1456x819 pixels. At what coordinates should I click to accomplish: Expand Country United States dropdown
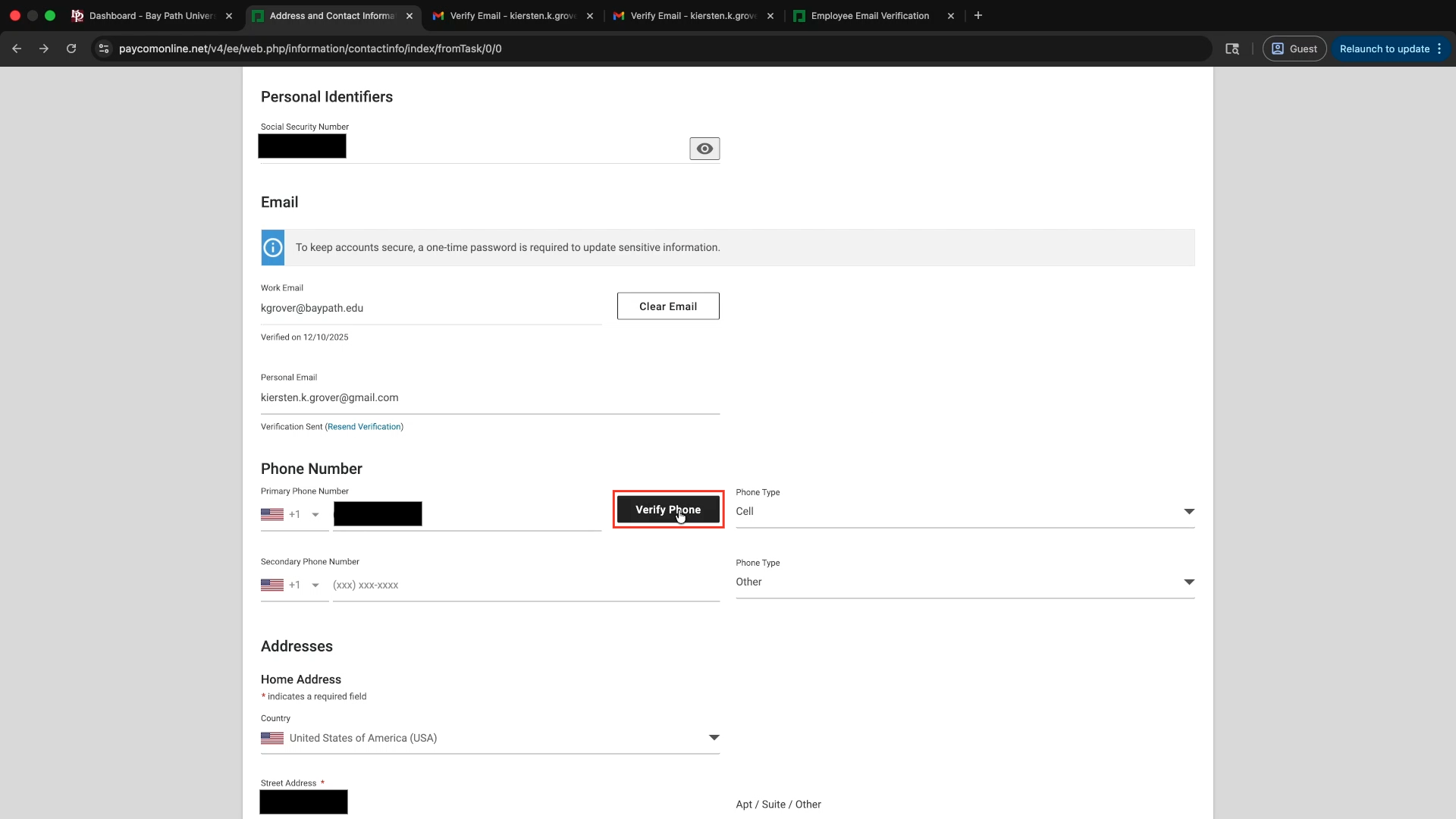[x=713, y=738]
